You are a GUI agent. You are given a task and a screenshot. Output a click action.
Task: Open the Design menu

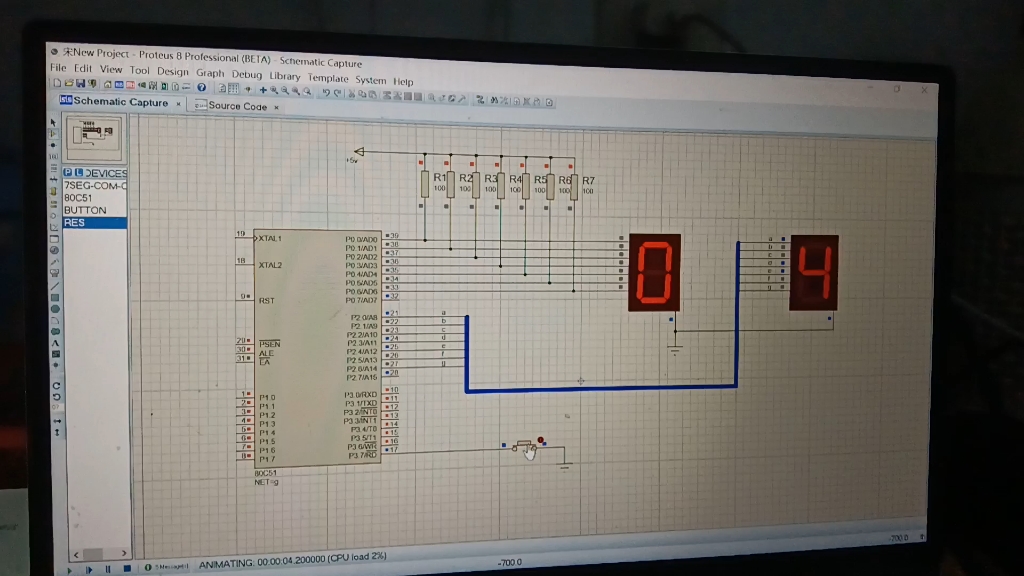click(172, 72)
